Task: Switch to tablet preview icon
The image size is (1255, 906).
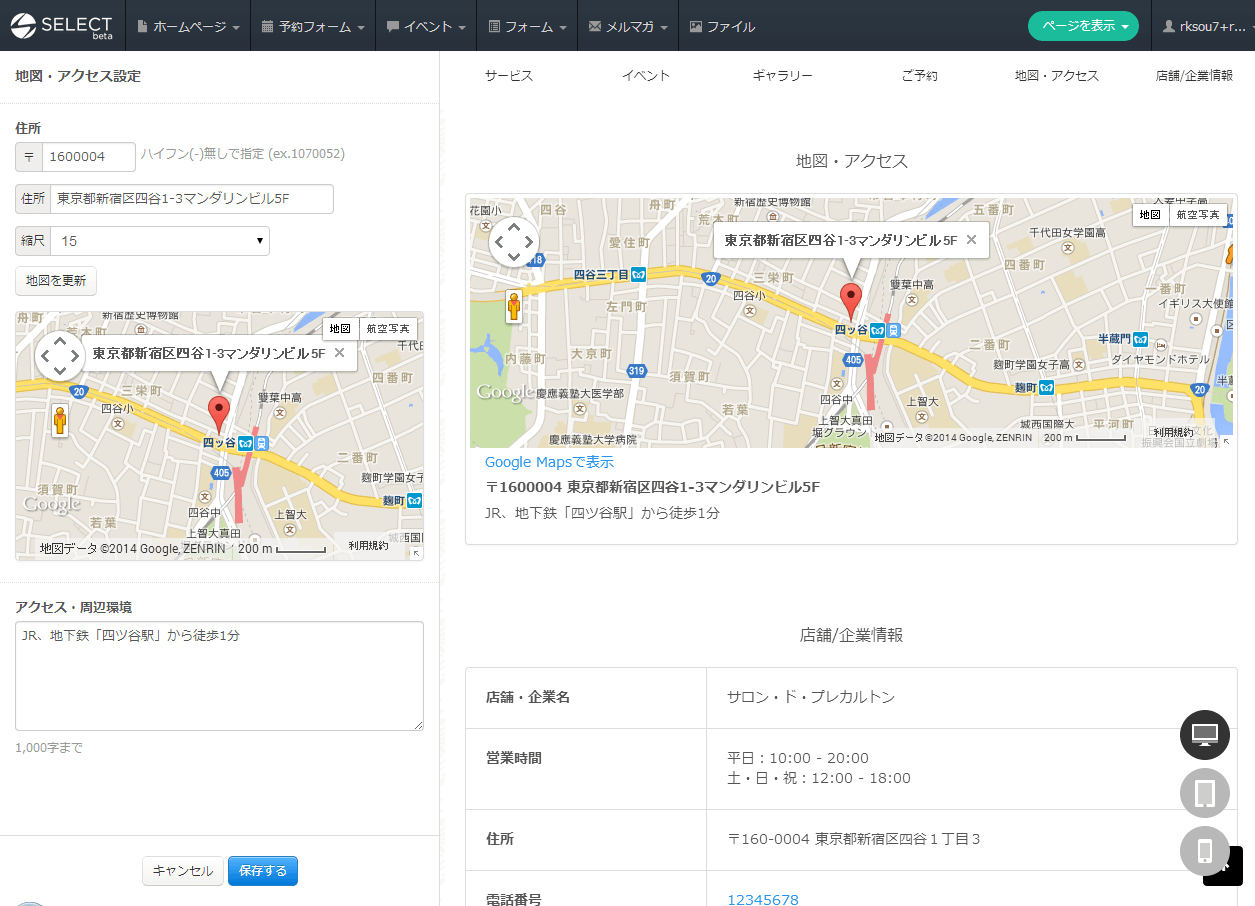Action: point(1204,793)
